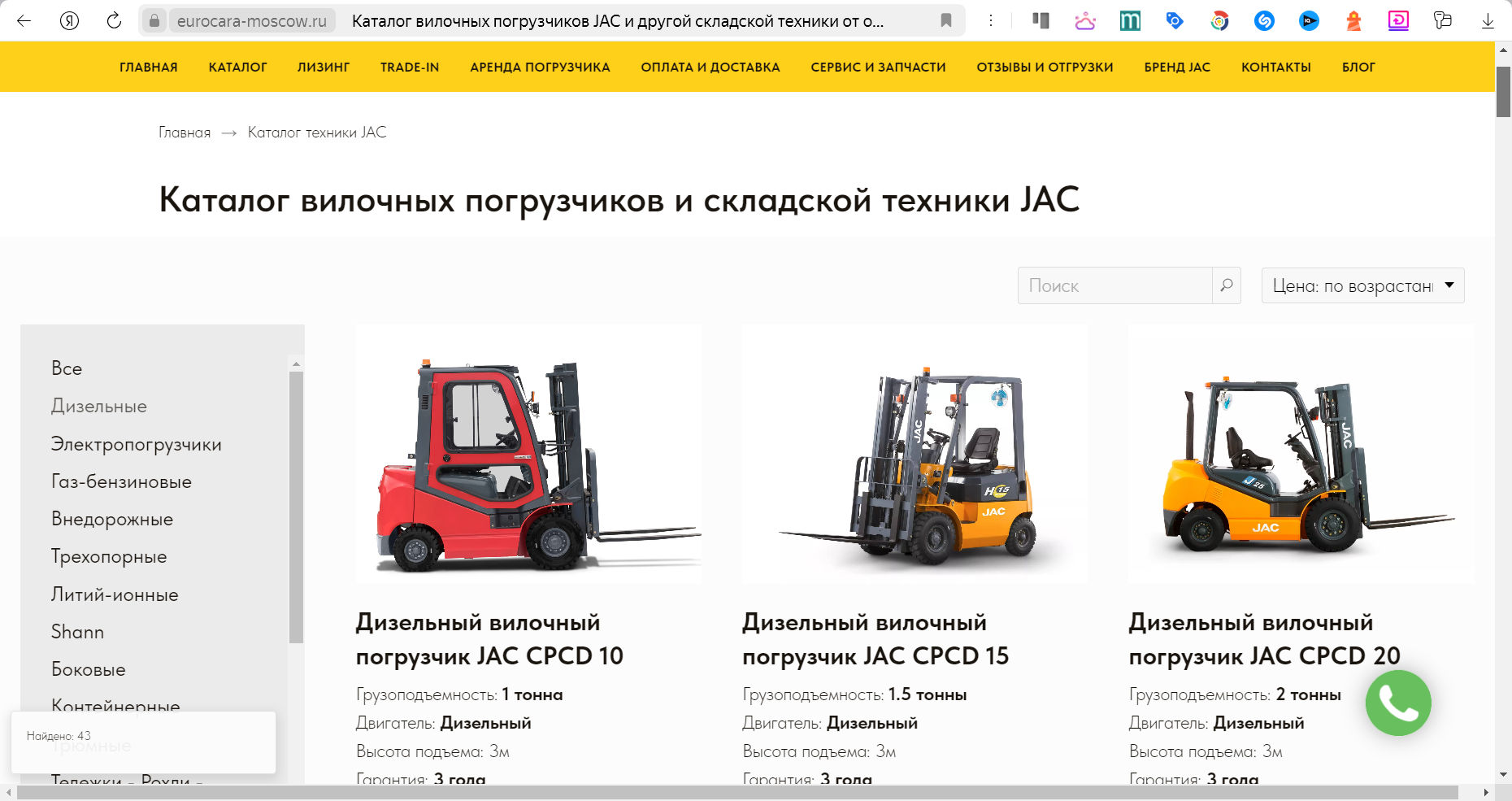1512x801 pixels.
Task: Click the CPCD 15 forklift image
Action: point(915,454)
